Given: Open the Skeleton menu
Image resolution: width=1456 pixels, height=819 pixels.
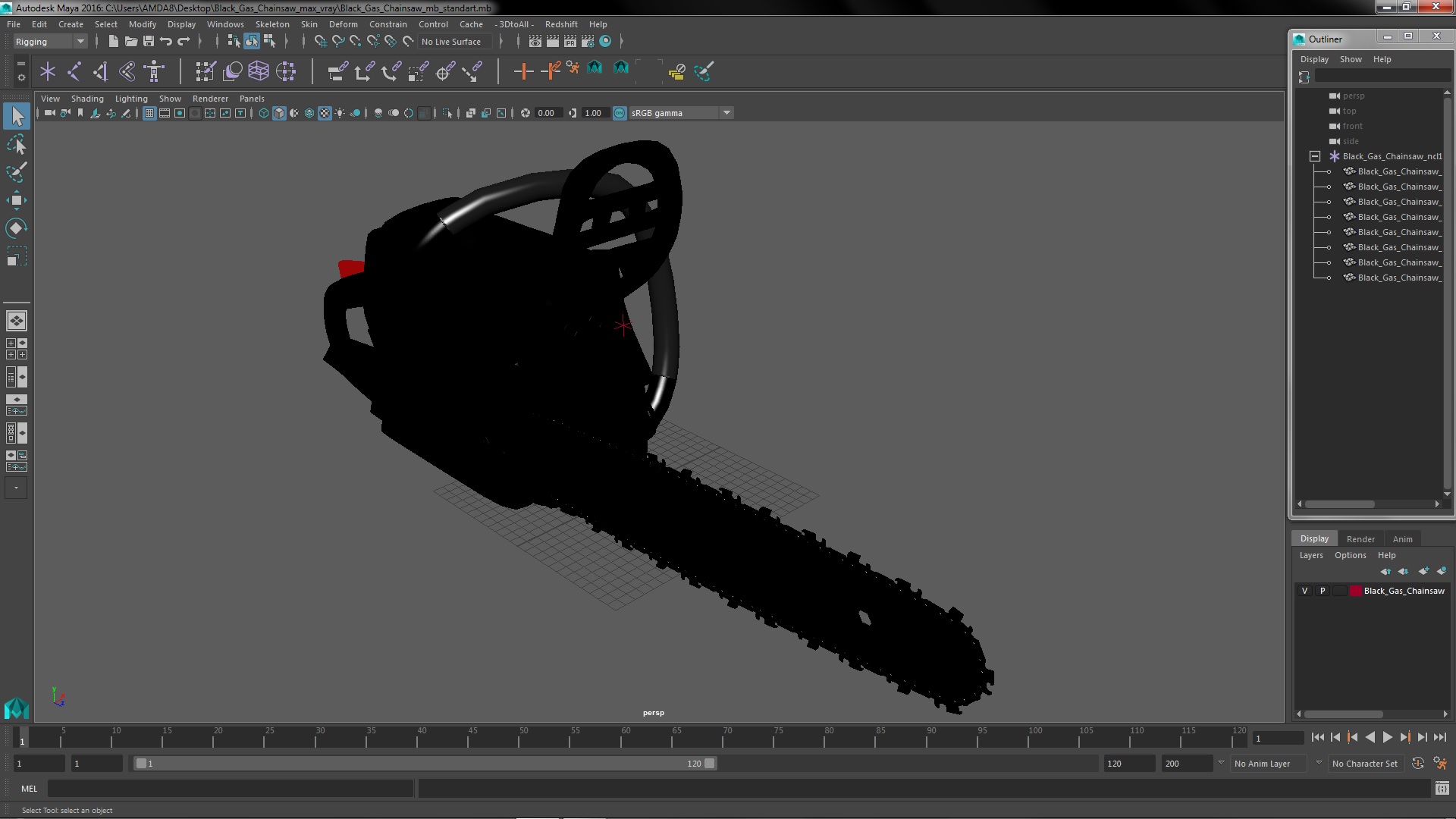Looking at the screenshot, I should 271,24.
